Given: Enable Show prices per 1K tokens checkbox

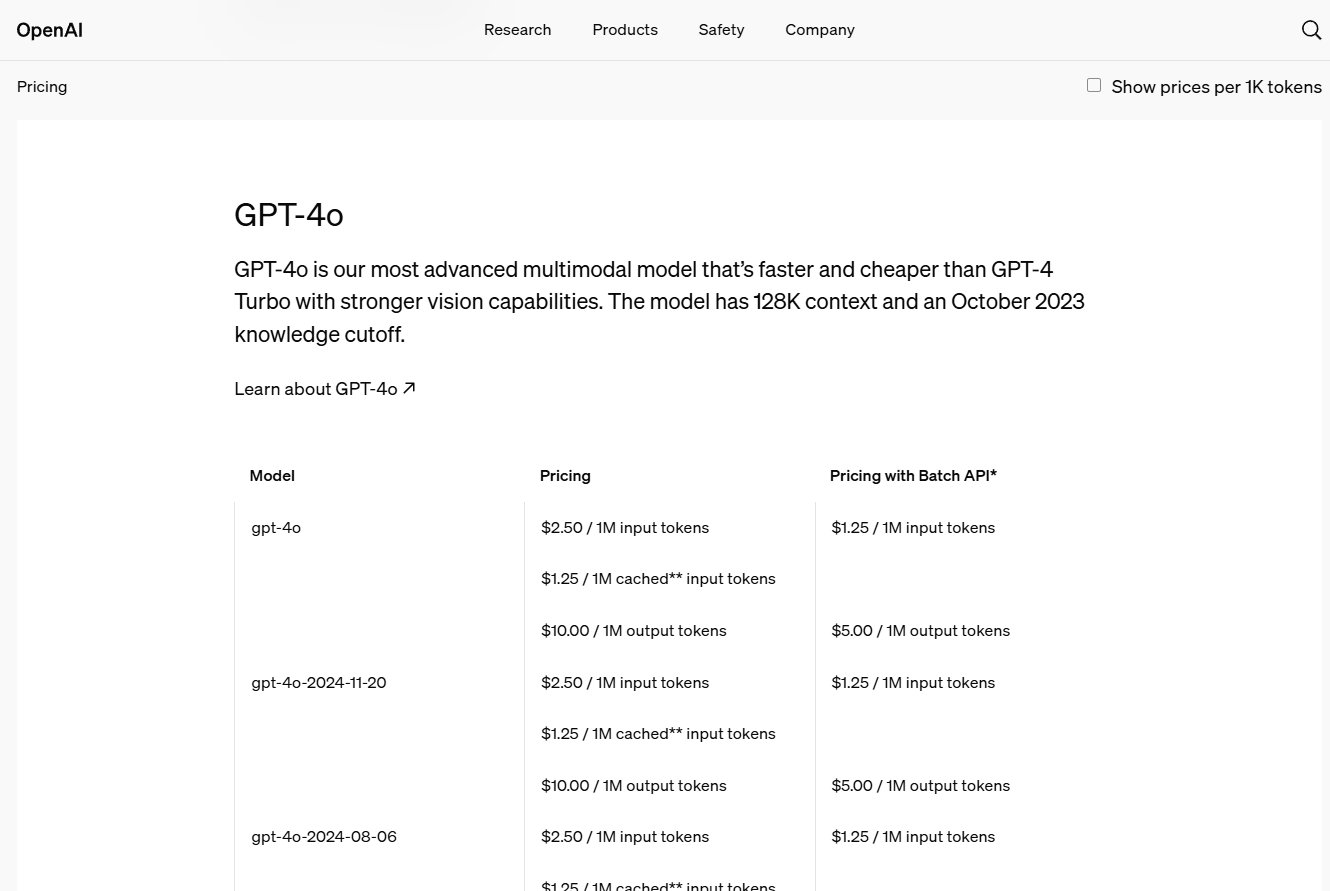Looking at the screenshot, I should 1094,86.
